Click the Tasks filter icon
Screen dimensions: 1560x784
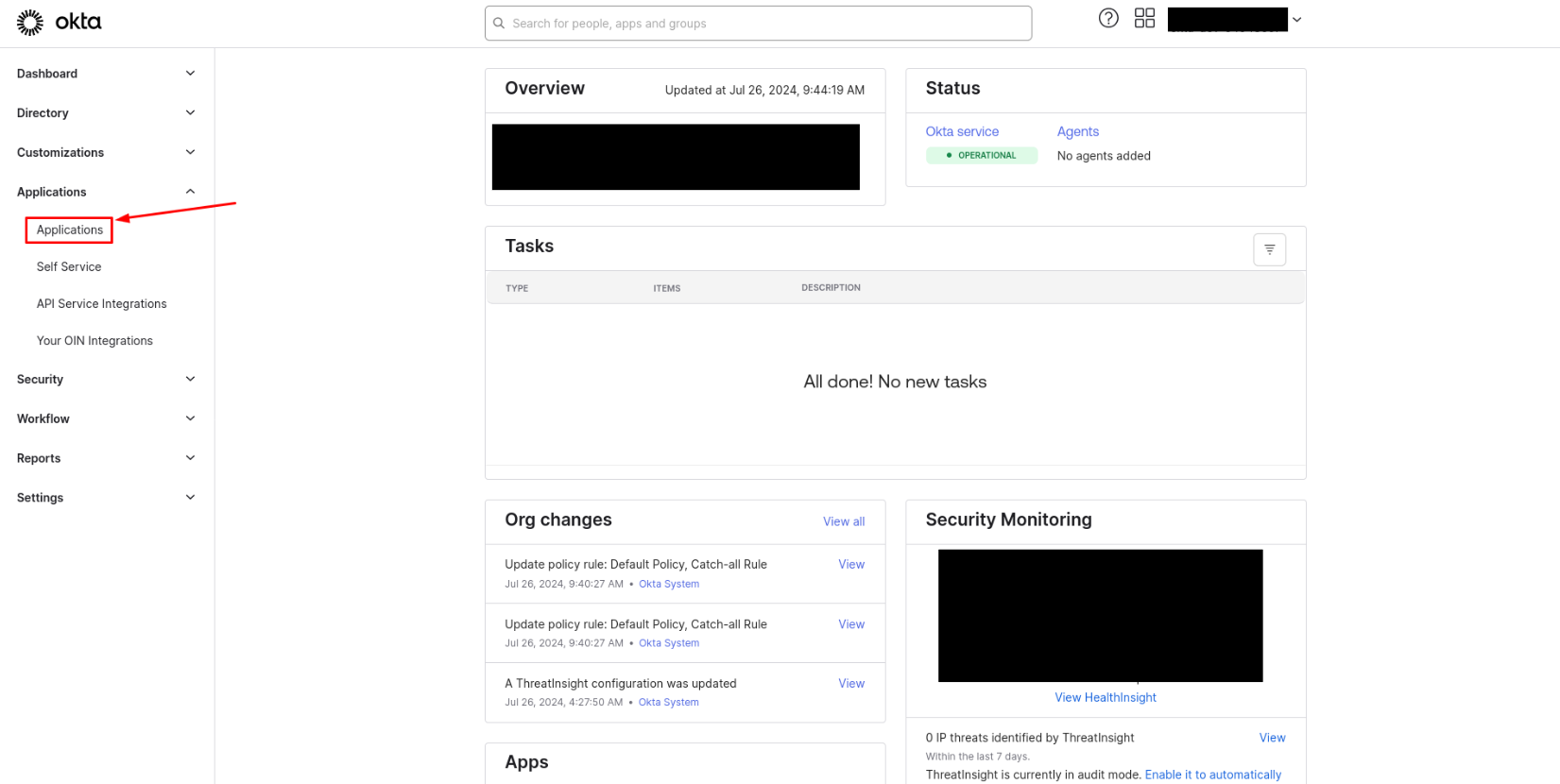[1269, 249]
